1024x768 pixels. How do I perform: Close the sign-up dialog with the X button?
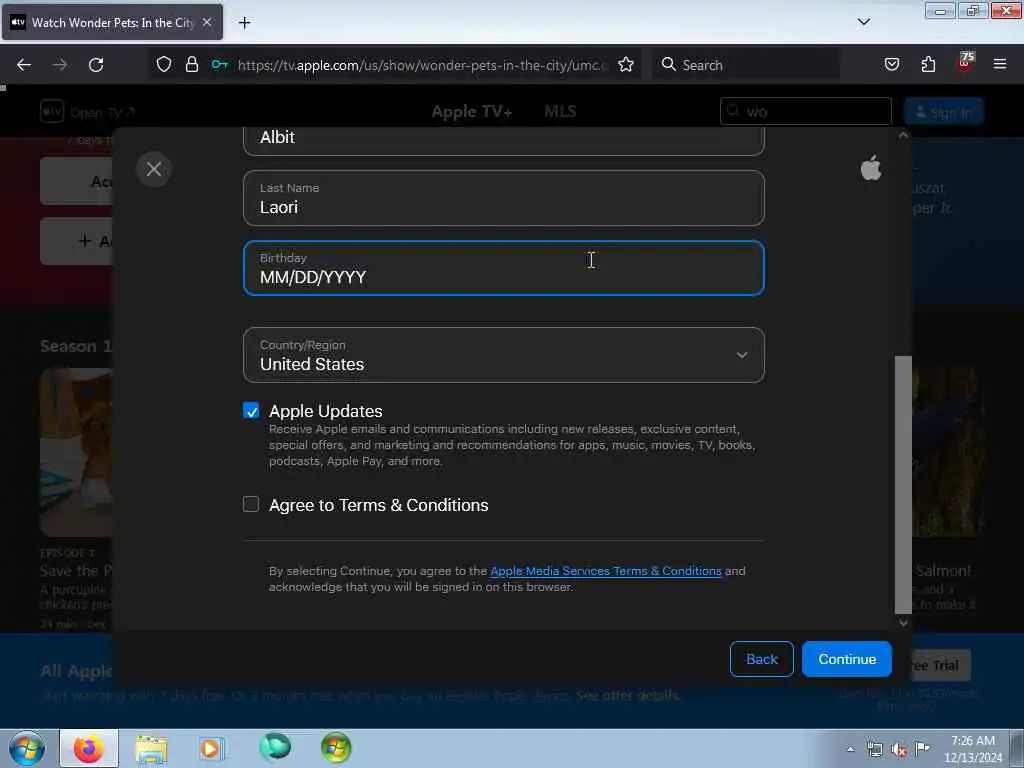tap(153, 169)
